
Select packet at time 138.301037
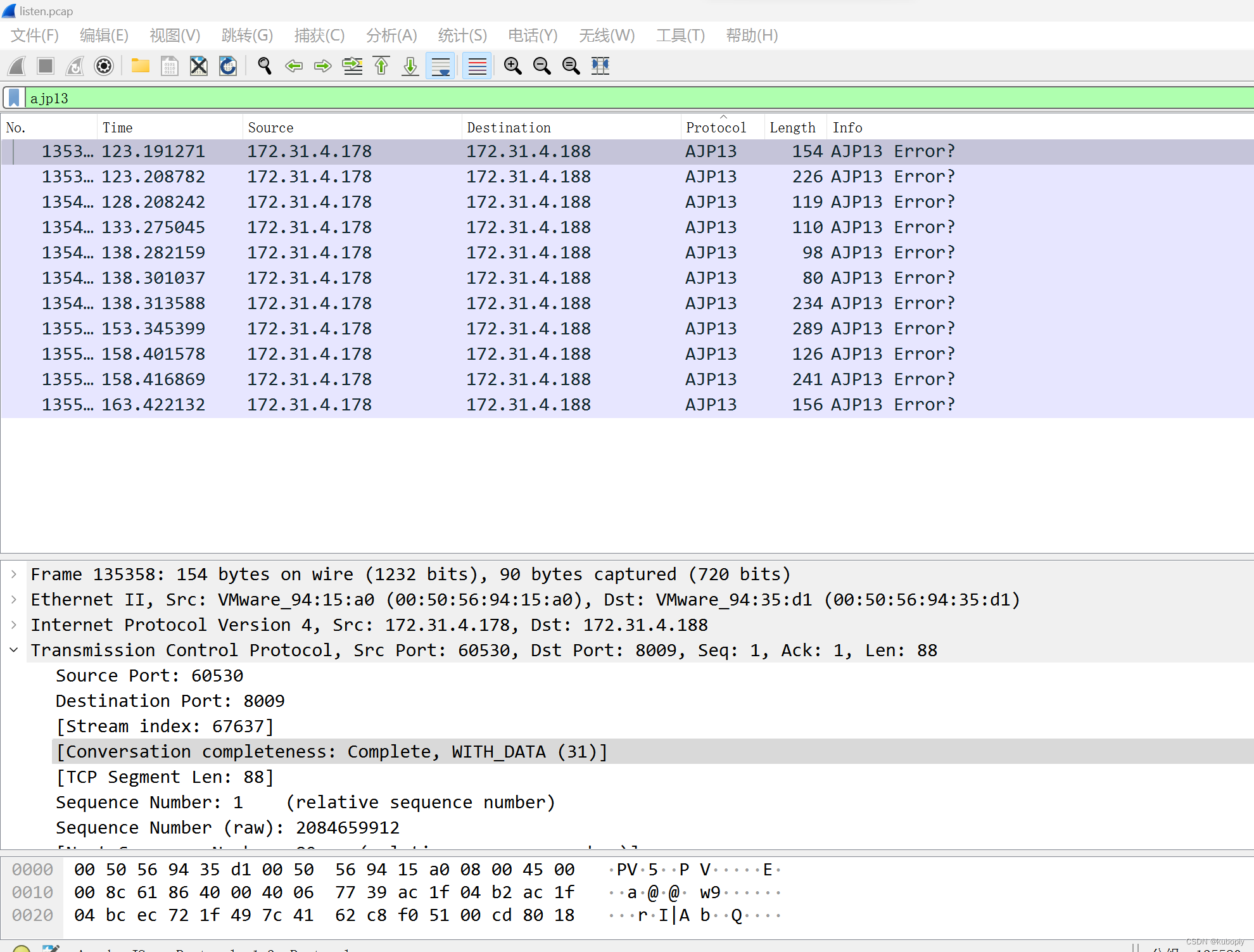(x=627, y=278)
